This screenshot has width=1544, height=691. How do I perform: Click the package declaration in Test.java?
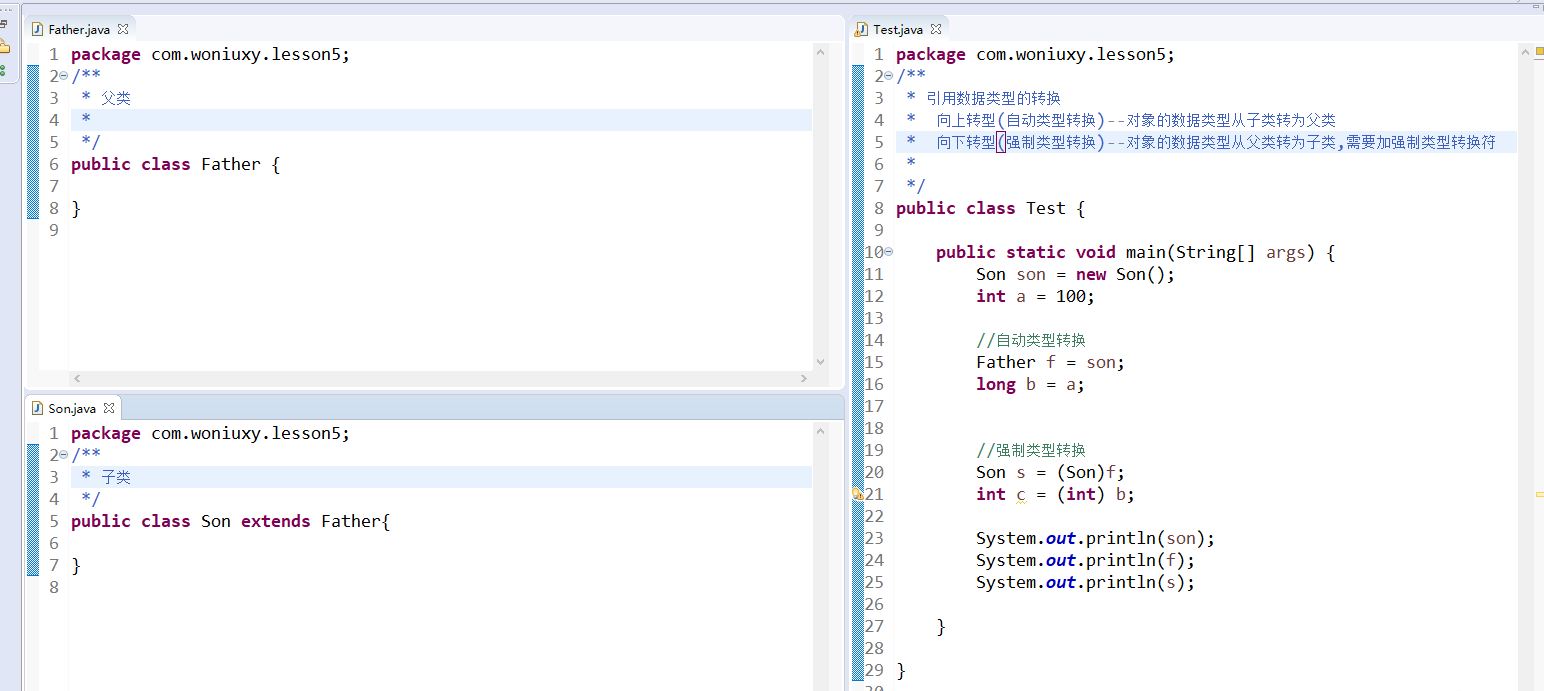pyautogui.click(x=1036, y=54)
